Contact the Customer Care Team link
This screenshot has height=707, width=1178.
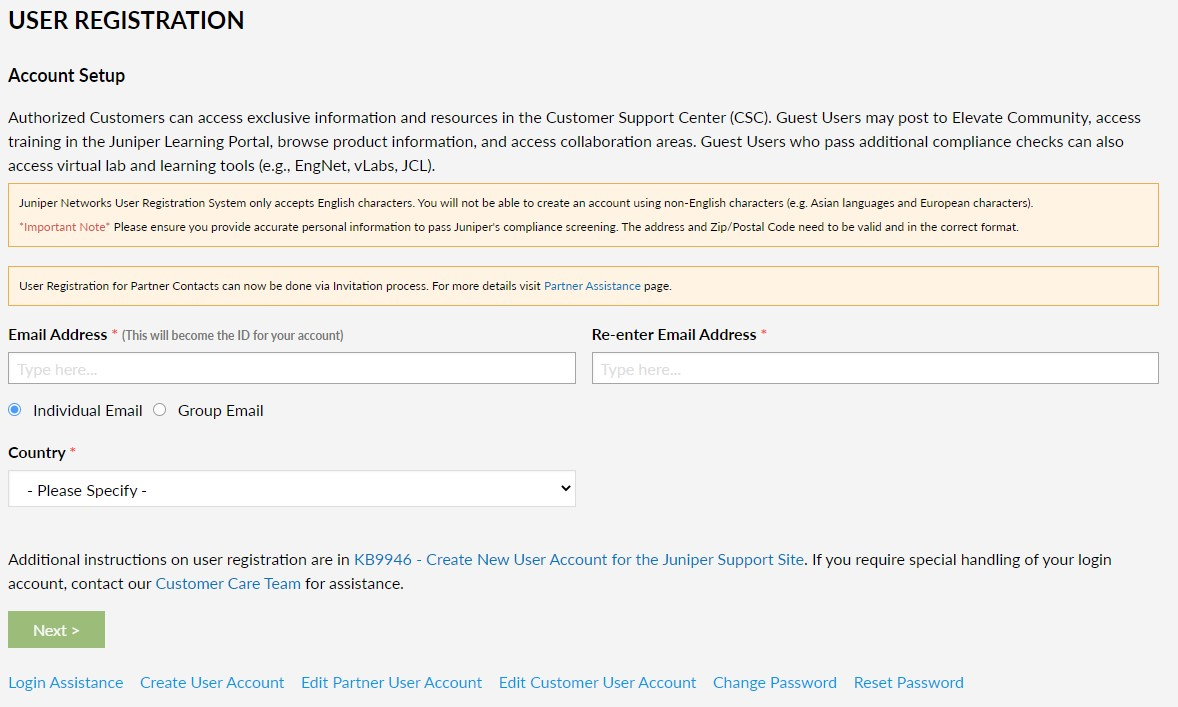click(x=228, y=584)
